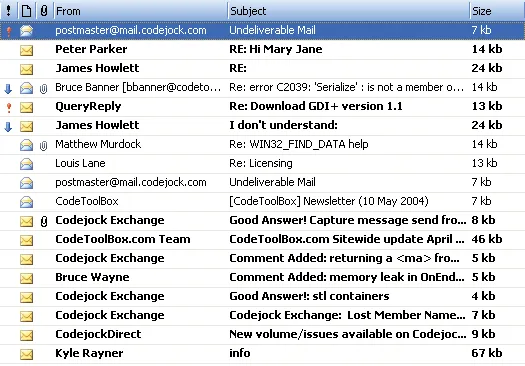Viewport: 525px width, 366px height.
Task: Click the open envelope icon for Louis Lane
Action: 26,164
